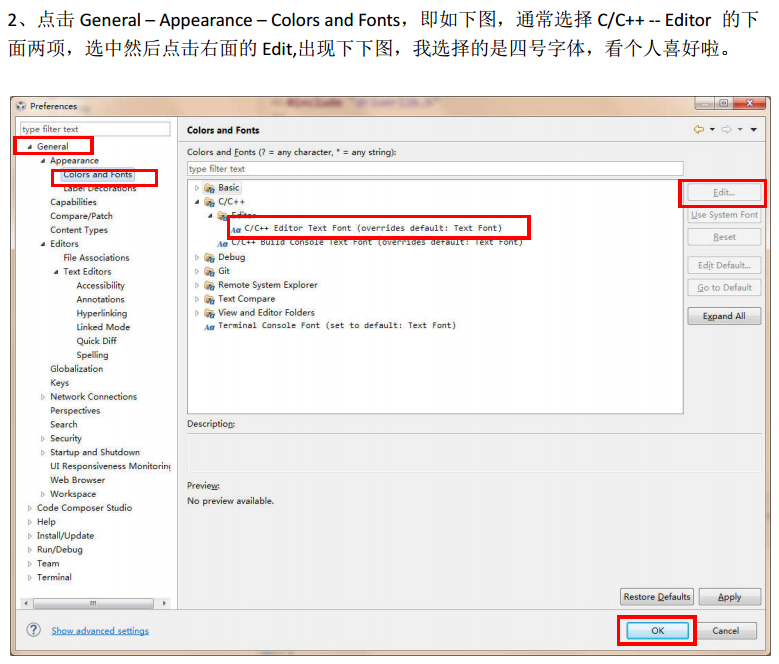
Task: Click the Edit... button
Action: click(724, 193)
